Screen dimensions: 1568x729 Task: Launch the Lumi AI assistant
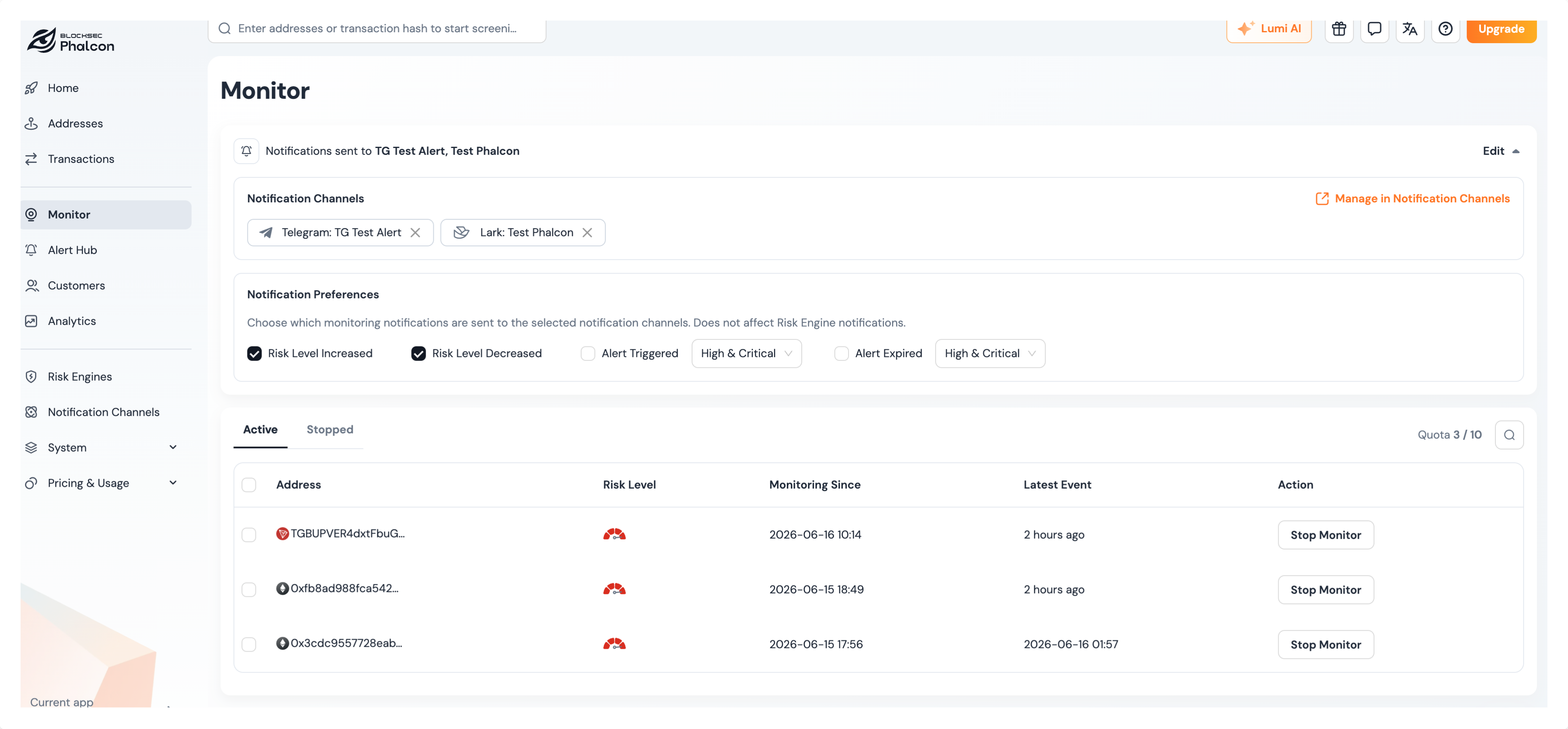coord(1269,29)
